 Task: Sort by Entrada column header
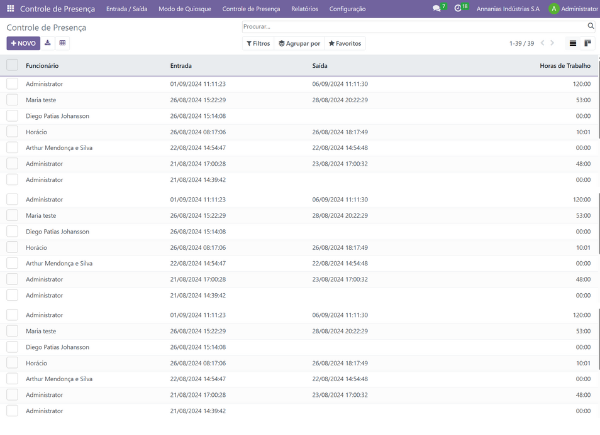181,66
